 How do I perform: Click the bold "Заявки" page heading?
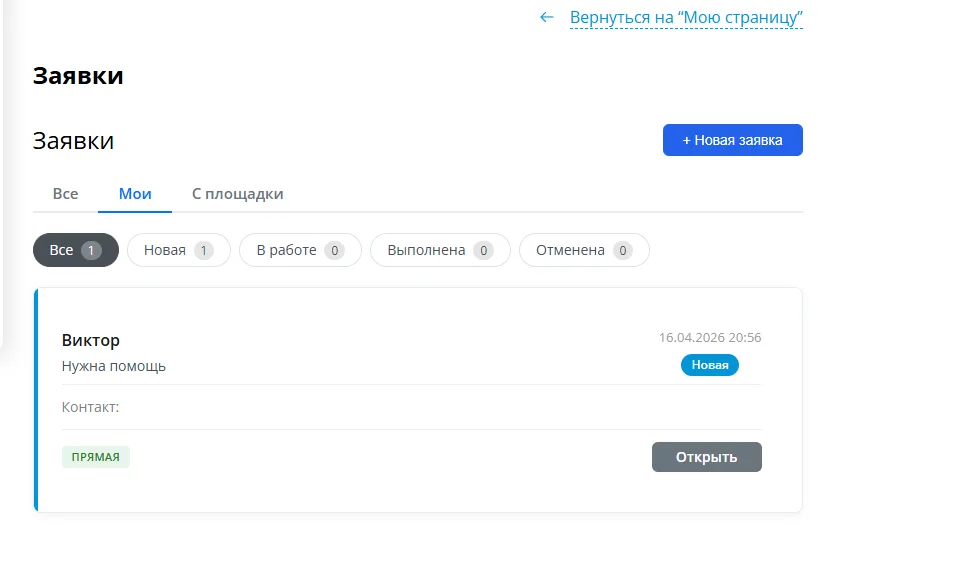[78, 76]
